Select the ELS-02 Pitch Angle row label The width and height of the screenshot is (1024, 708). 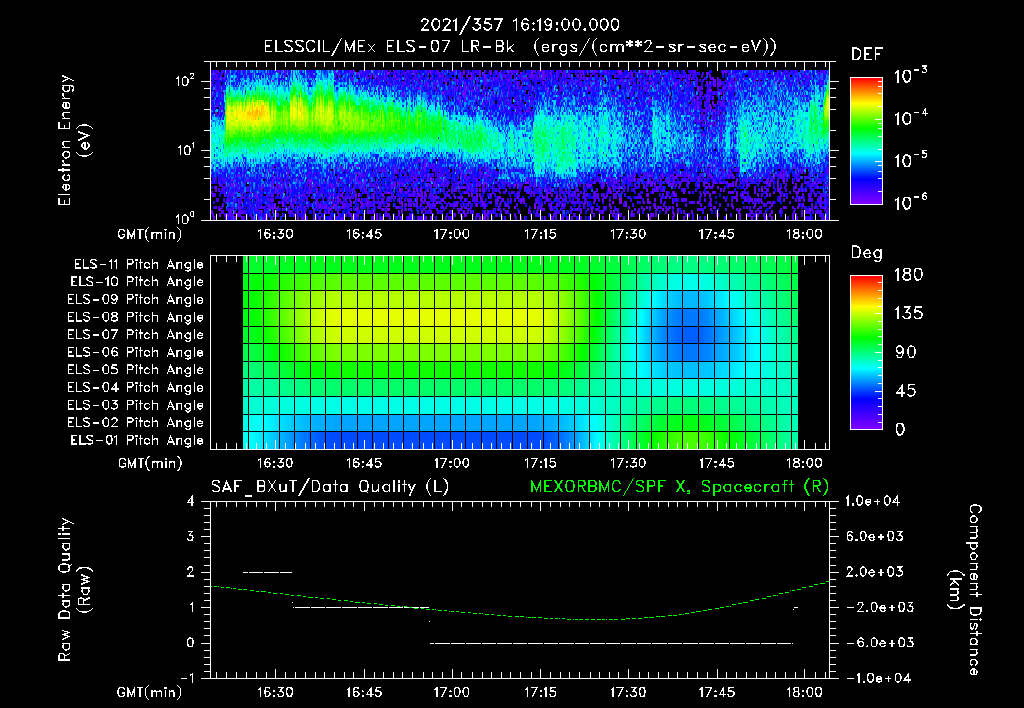pos(135,423)
